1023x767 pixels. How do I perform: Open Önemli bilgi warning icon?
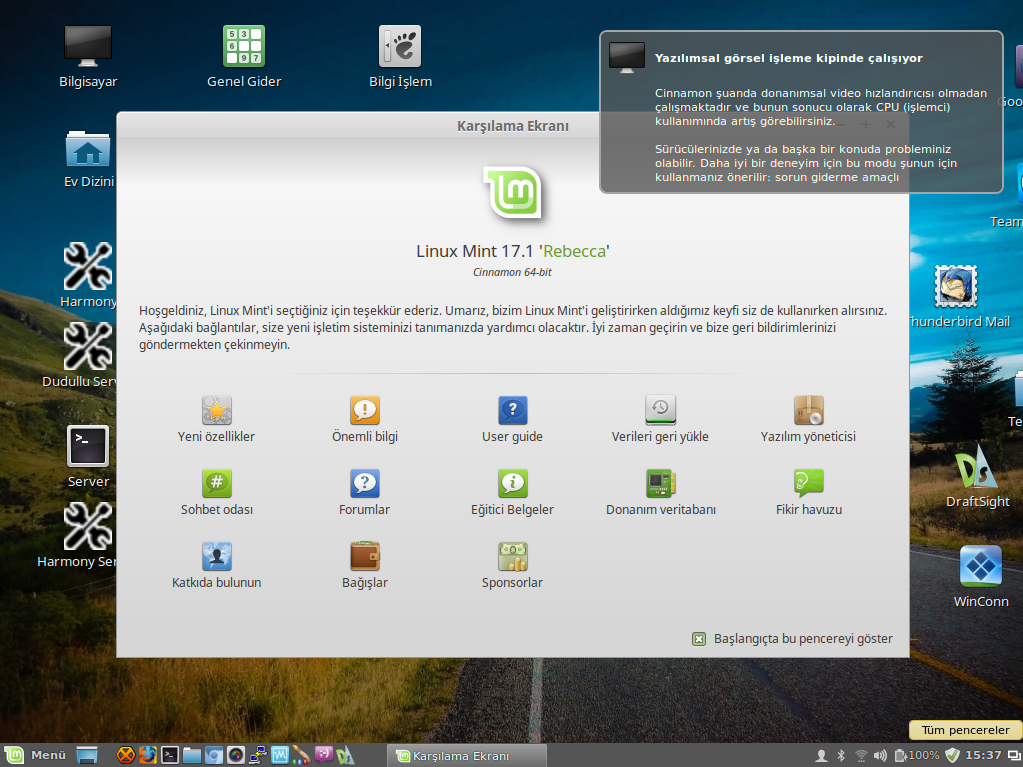pos(365,410)
